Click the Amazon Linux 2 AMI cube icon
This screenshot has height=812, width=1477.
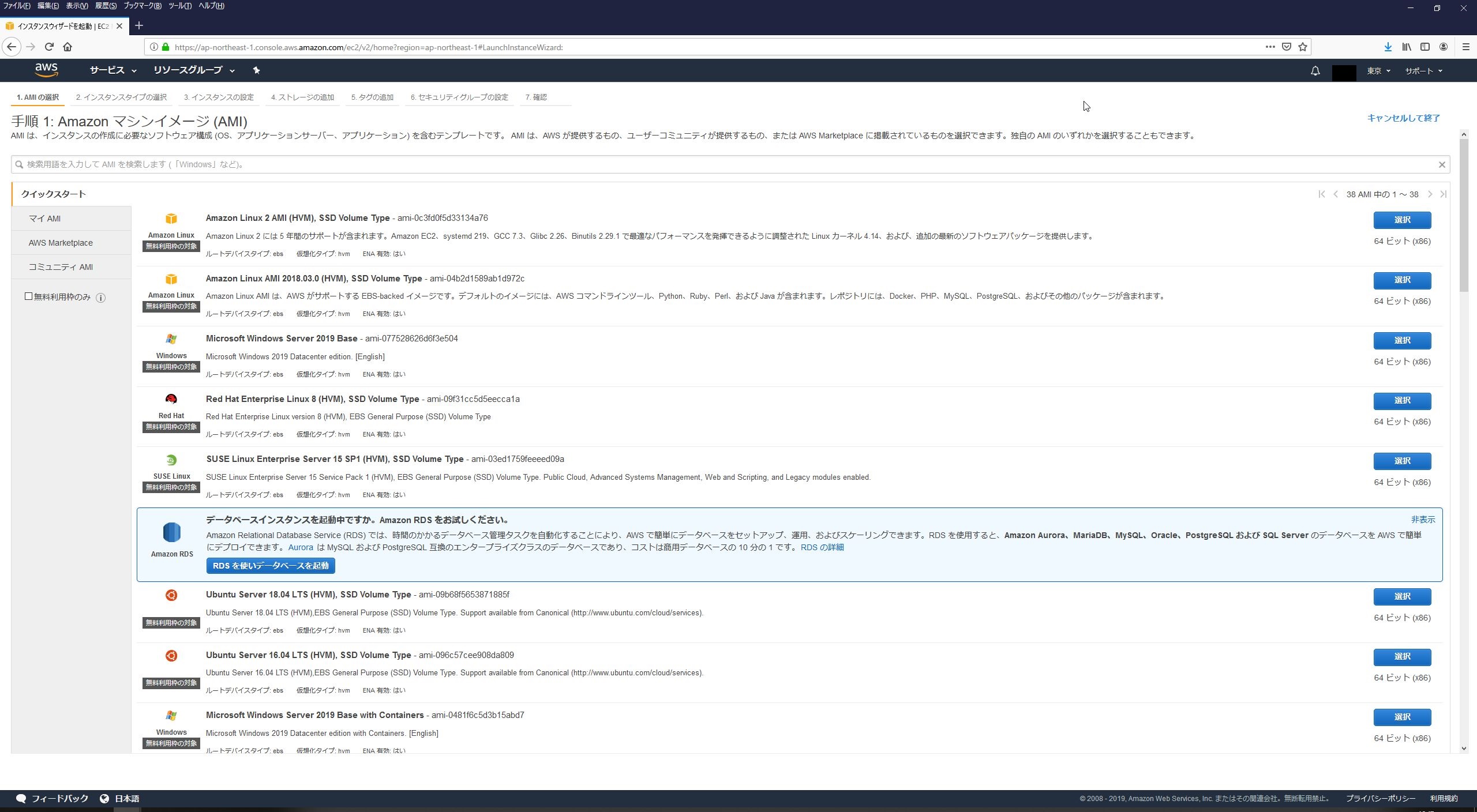171,219
